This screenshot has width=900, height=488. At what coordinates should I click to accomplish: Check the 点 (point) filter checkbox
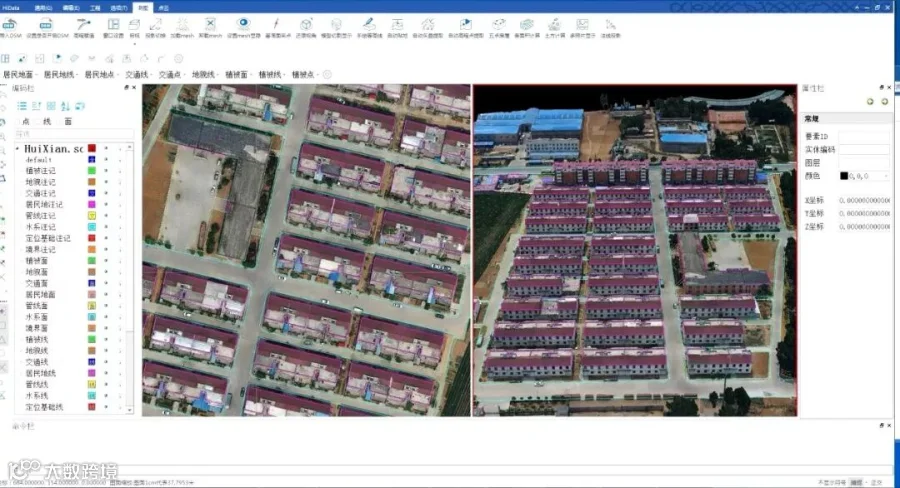tap(18, 122)
